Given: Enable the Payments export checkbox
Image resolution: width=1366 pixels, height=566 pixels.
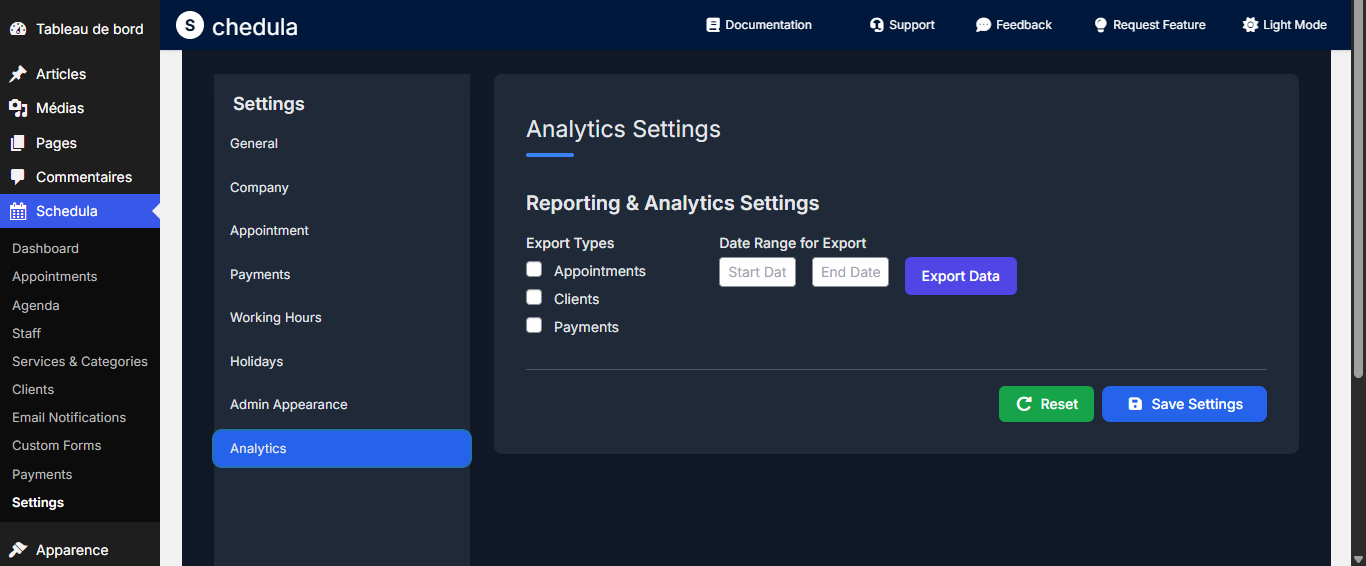Looking at the screenshot, I should [534, 325].
